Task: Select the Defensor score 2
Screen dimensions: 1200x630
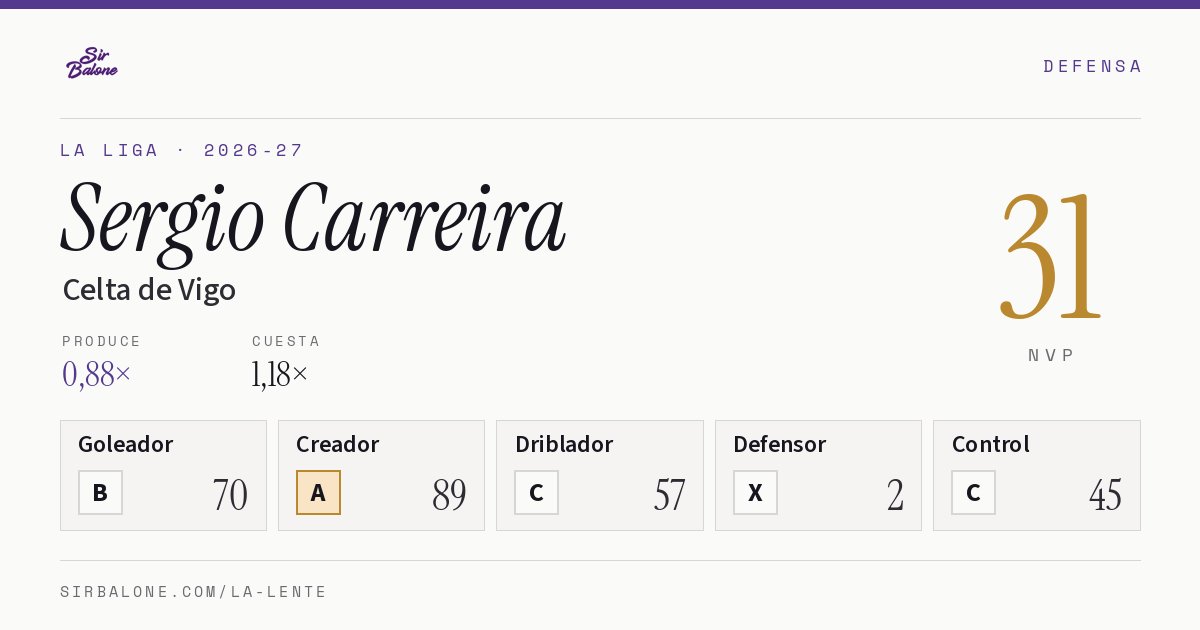Action: (895, 495)
